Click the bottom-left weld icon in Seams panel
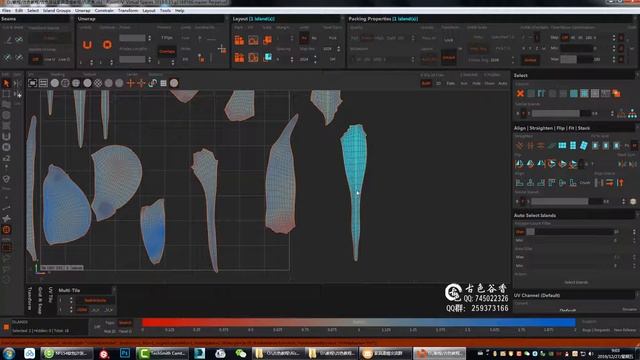The height and width of the screenshot is (360, 640). click(7, 58)
